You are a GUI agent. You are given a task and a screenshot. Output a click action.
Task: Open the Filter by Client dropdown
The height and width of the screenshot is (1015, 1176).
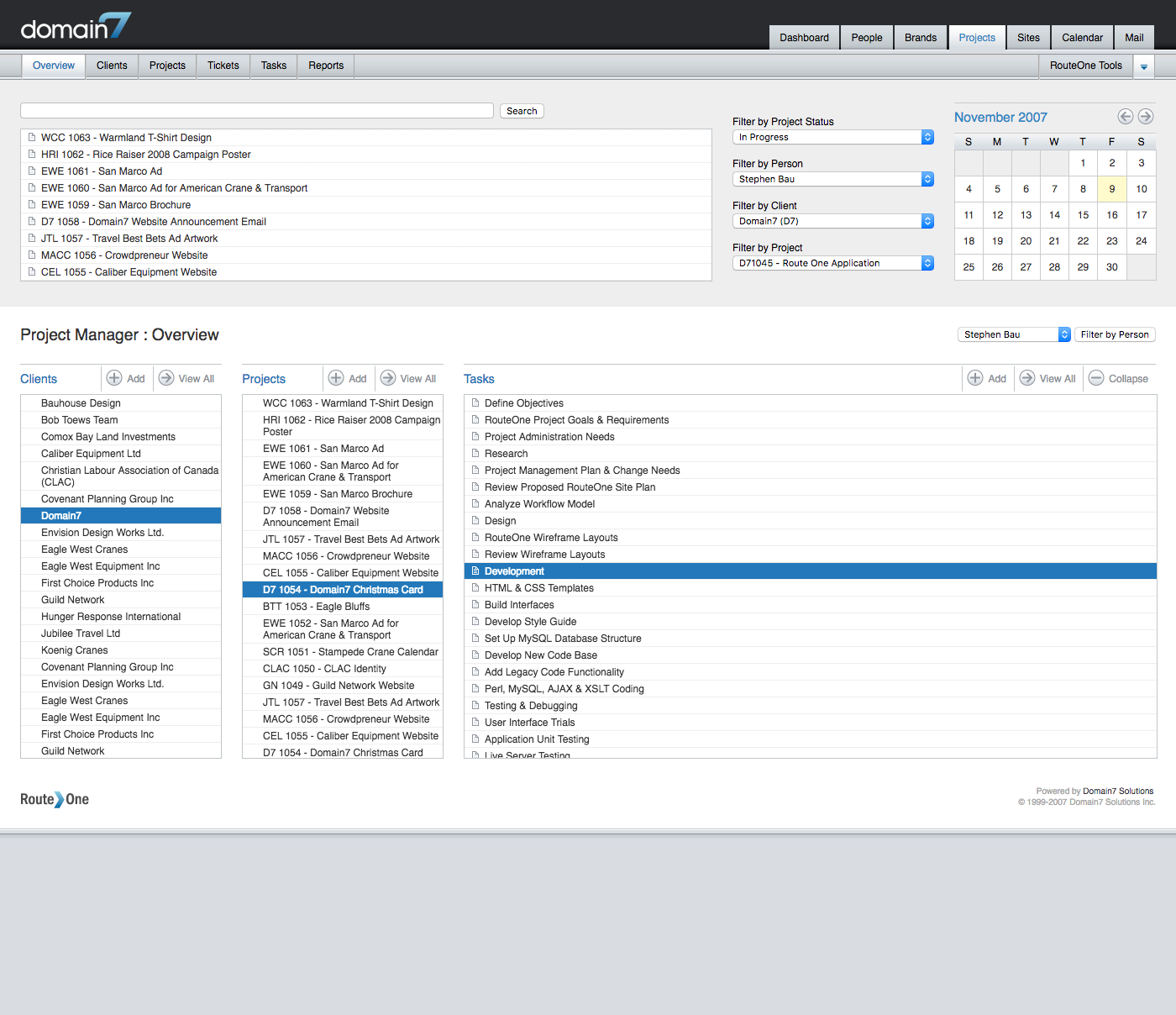click(832, 221)
